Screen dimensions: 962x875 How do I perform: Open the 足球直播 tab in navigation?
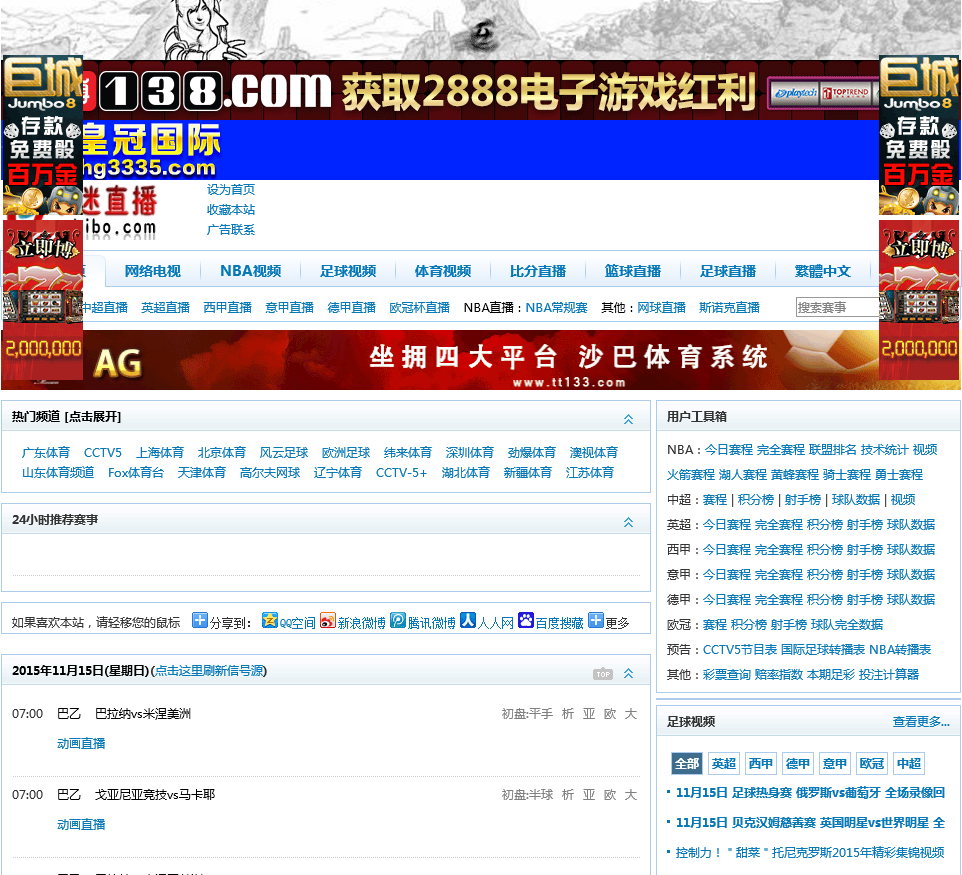click(x=728, y=271)
